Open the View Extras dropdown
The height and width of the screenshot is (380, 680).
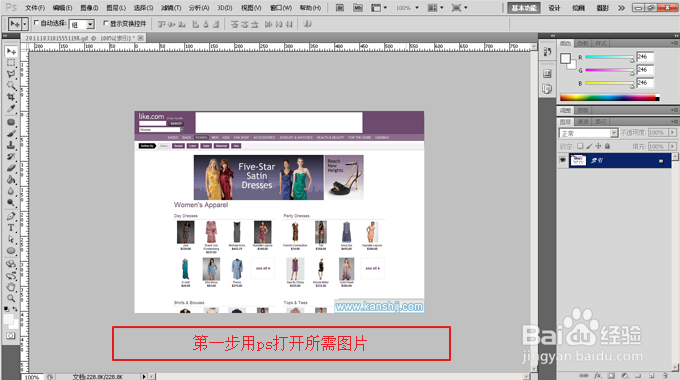click(379, 8)
